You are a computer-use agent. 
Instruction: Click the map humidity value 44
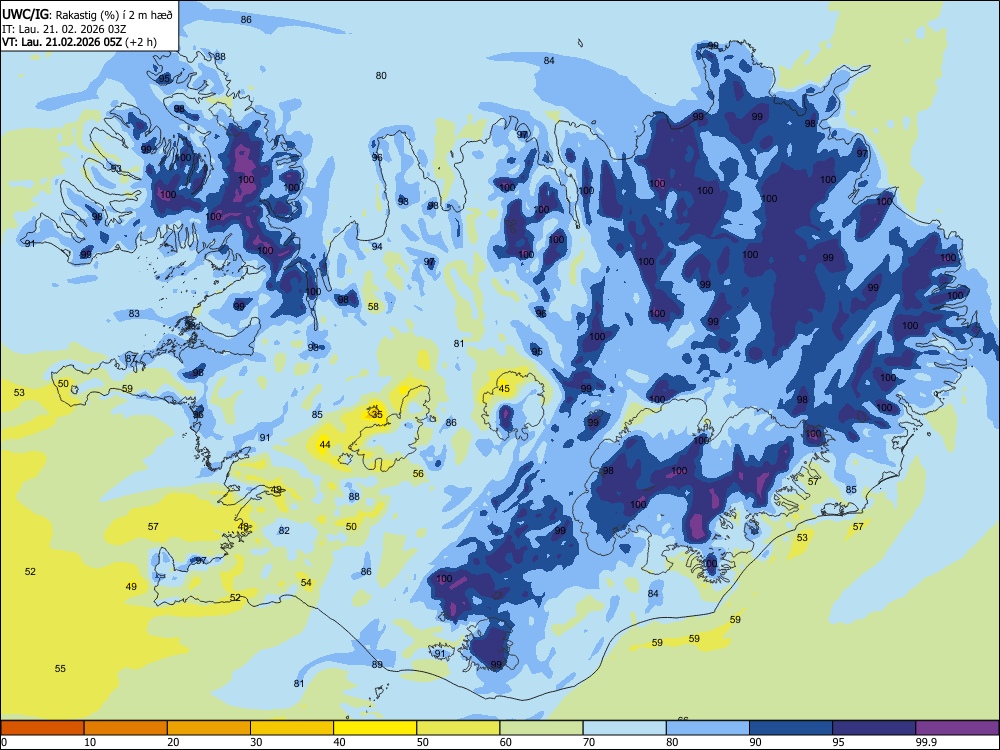325,445
